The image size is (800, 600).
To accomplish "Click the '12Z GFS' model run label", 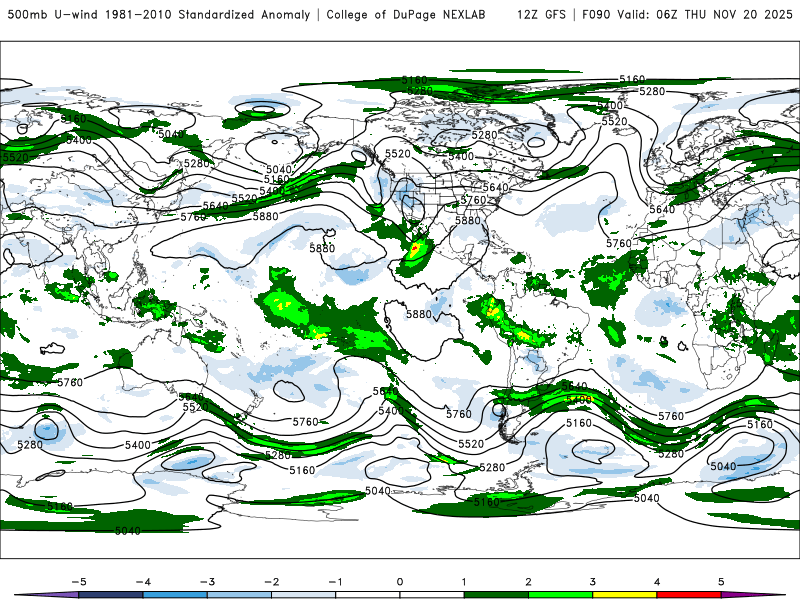I will (x=541, y=14).
